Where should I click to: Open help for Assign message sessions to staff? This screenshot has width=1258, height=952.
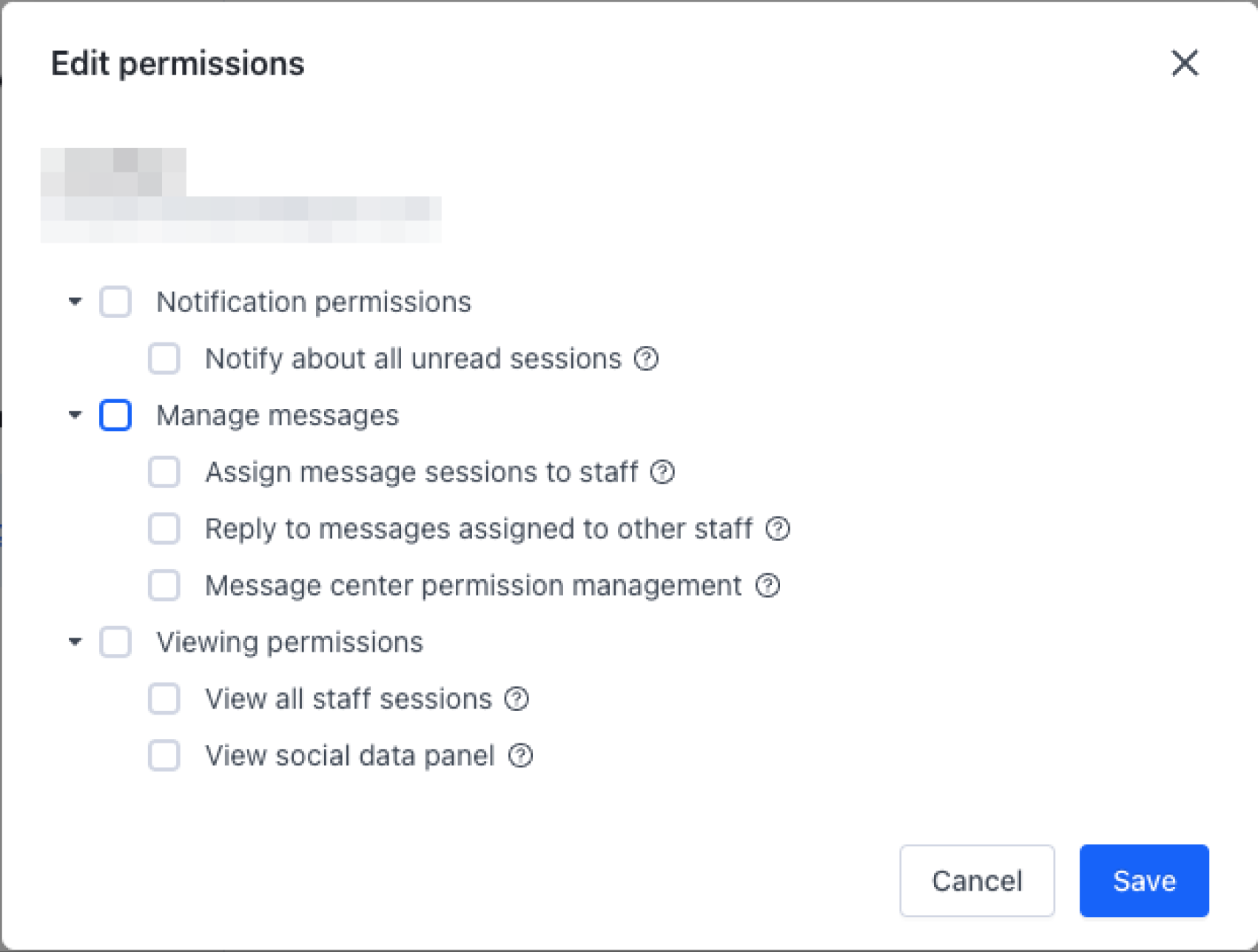pyautogui.click(x=663, y=473)
